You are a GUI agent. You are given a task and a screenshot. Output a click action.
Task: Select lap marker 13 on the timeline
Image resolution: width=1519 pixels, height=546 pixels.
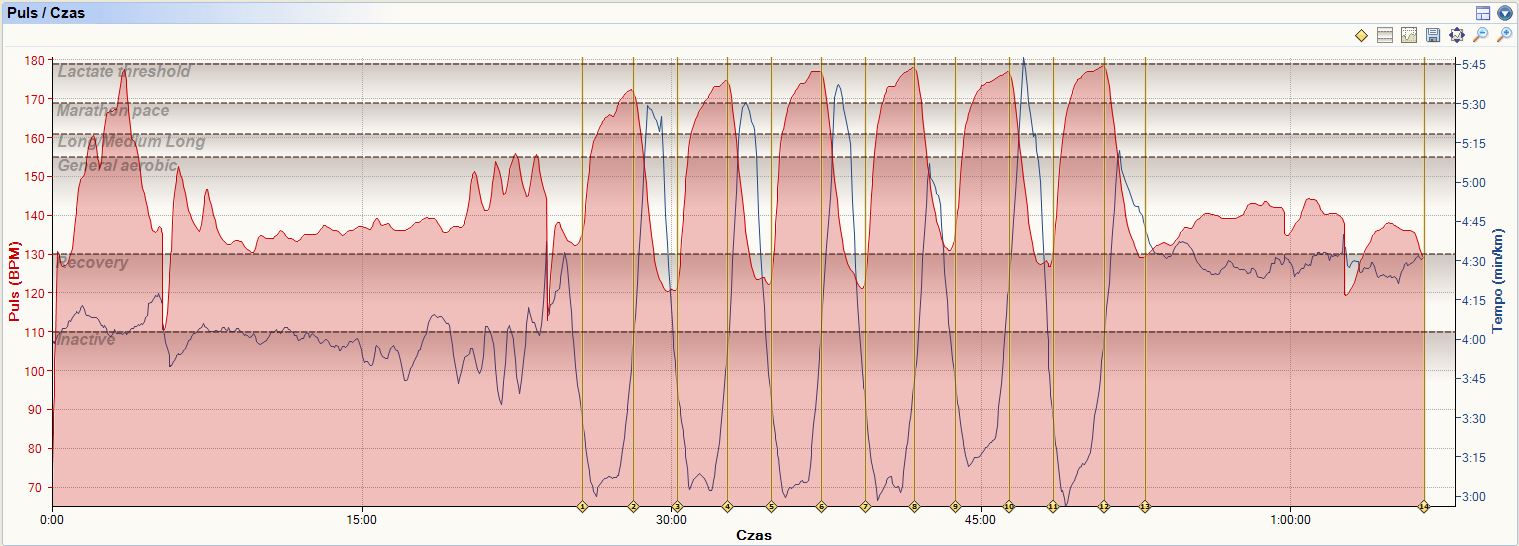[1144, 507]
